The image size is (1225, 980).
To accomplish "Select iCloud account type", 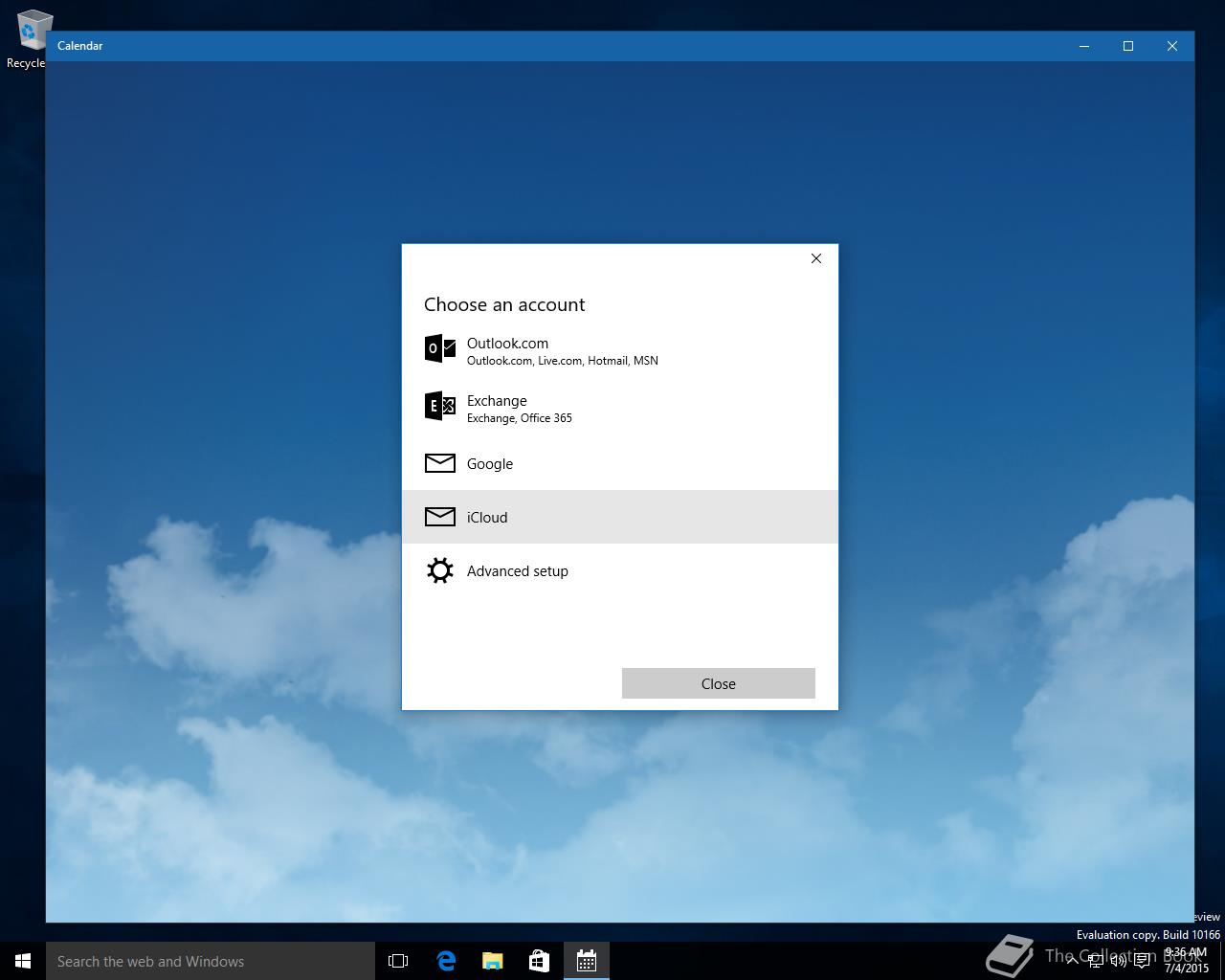I will pyautogui.click(x=619, y=517).
